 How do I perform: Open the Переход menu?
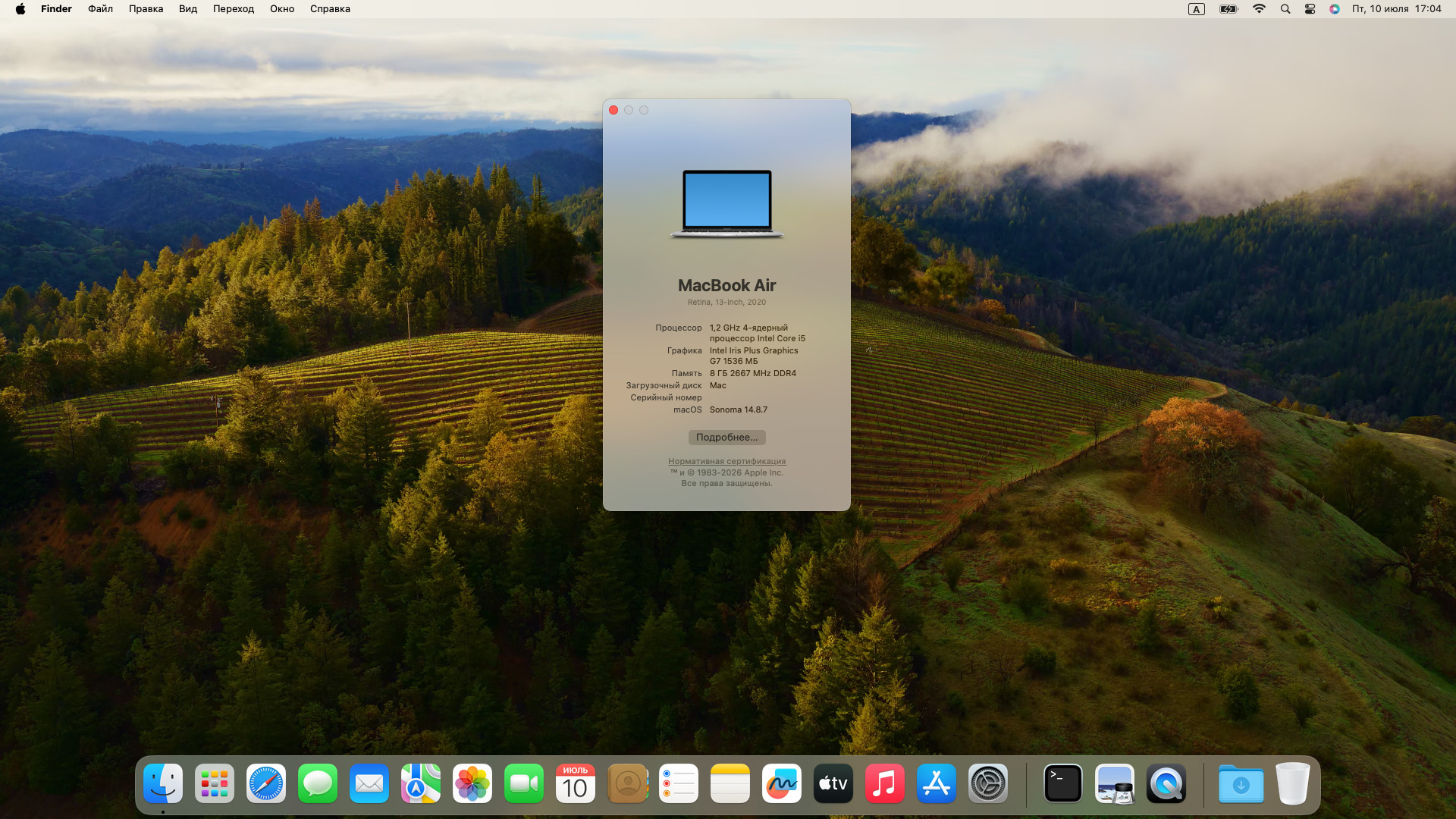point(234,9)
